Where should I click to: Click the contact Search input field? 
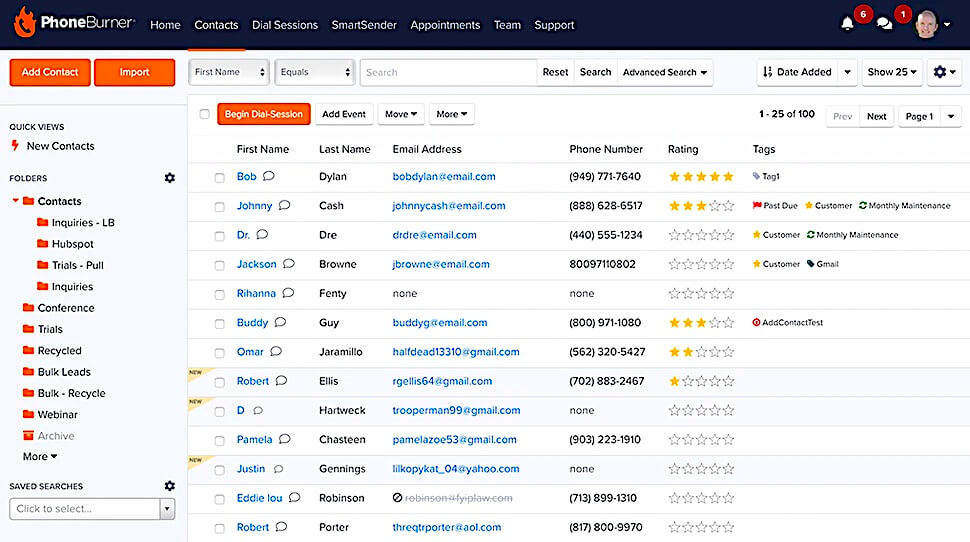(x=449, y=72)
